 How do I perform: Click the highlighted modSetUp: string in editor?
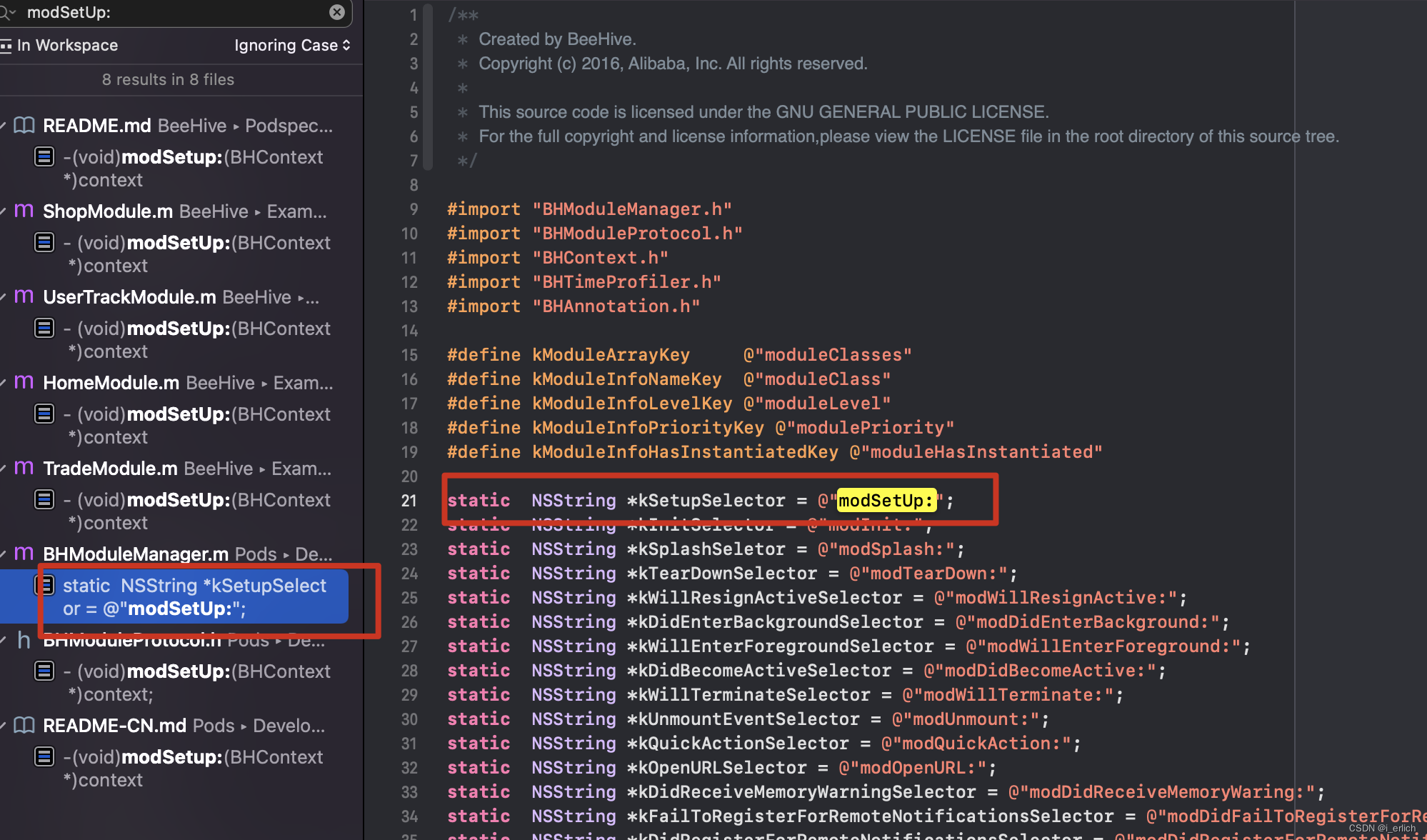(x=886, y=500)
